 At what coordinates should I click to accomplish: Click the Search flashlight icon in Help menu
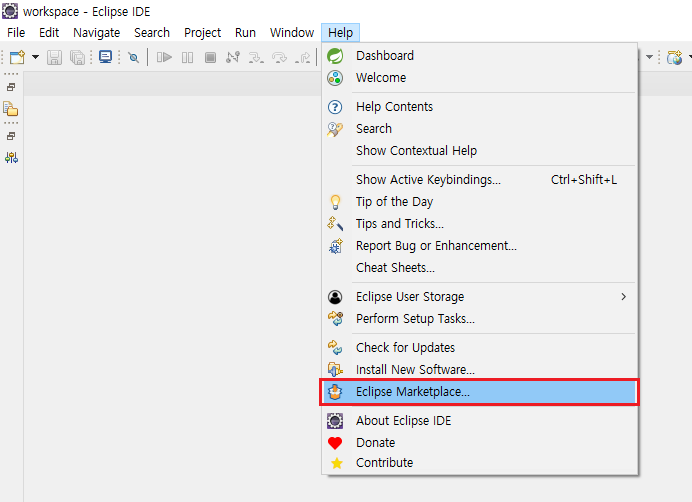335,129
